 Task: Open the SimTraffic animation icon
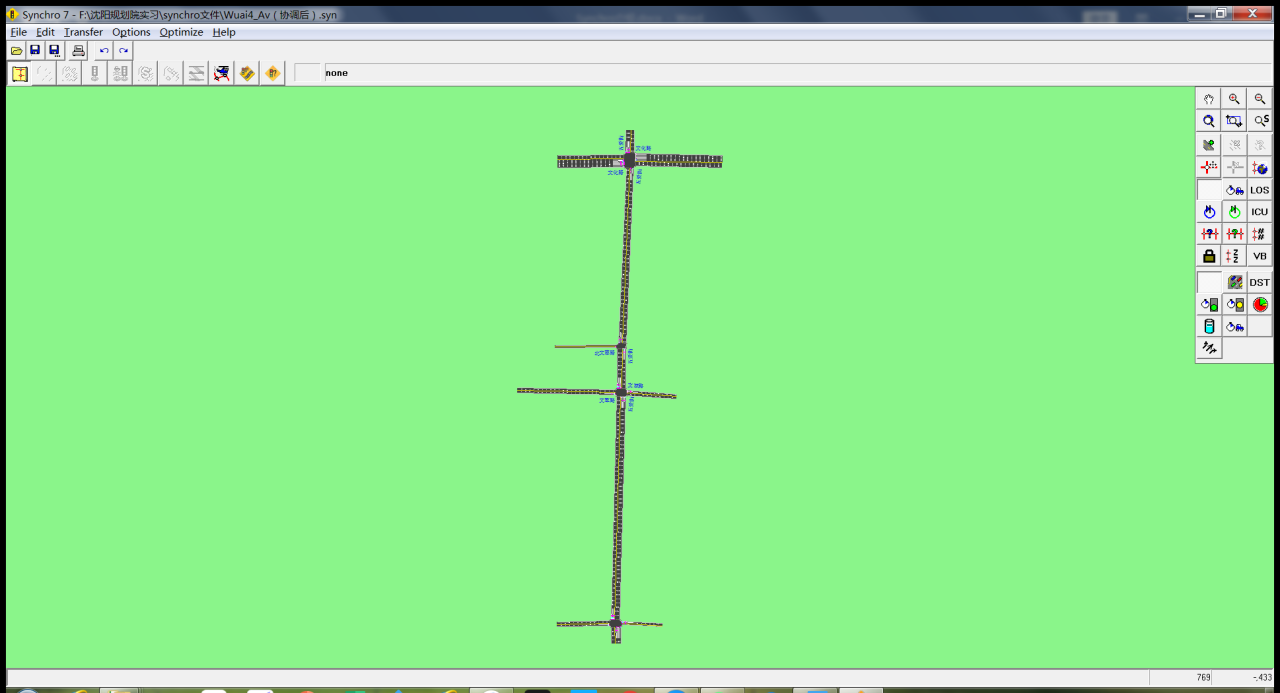(222, 73)
